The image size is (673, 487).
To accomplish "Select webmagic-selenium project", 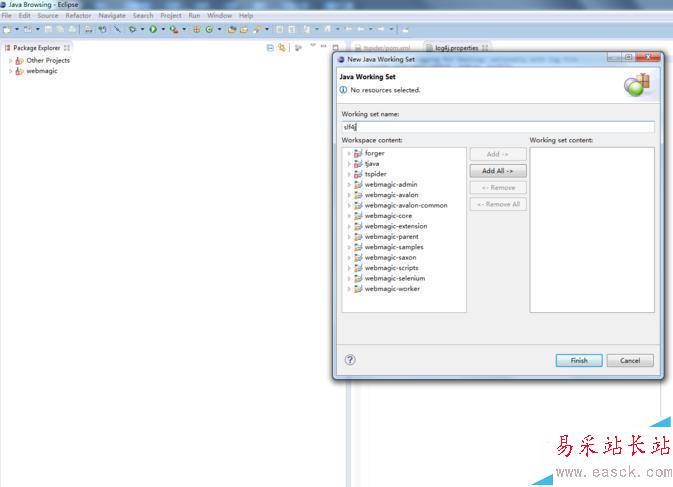I will [394, 278].
